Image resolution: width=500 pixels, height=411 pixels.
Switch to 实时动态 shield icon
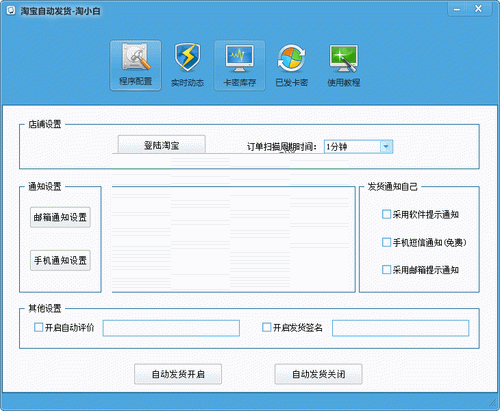[x=187, y=65]
